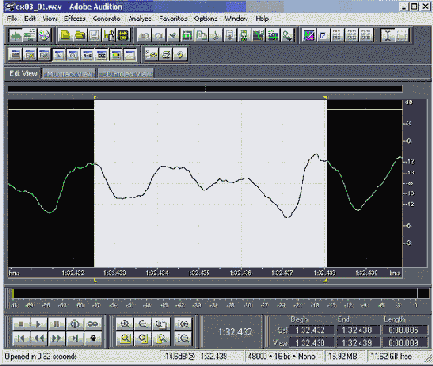Open the Generate menu

106,19
